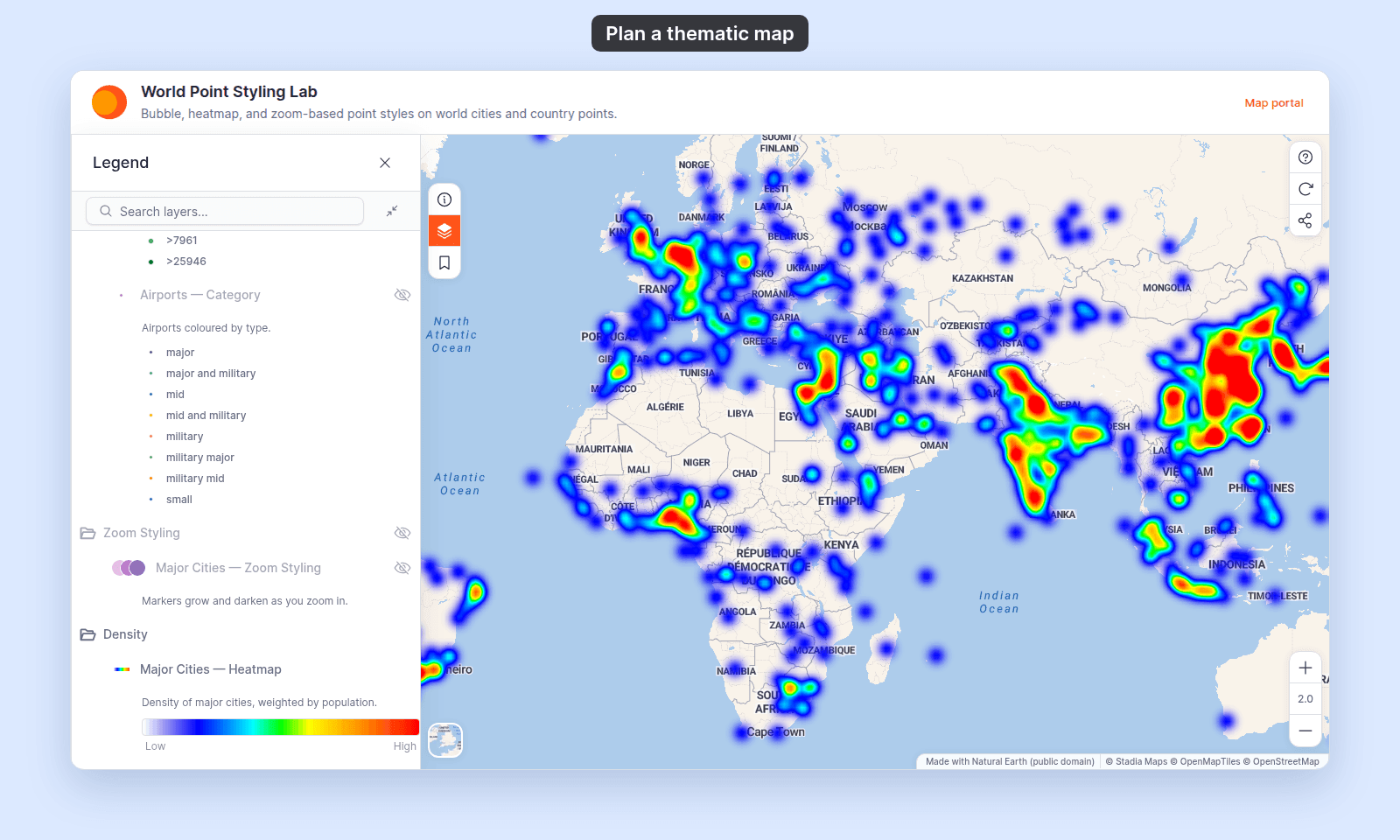Screen dimensions: 1400x840
Task: Click the Search layers input field
Action: pos(225,211)
